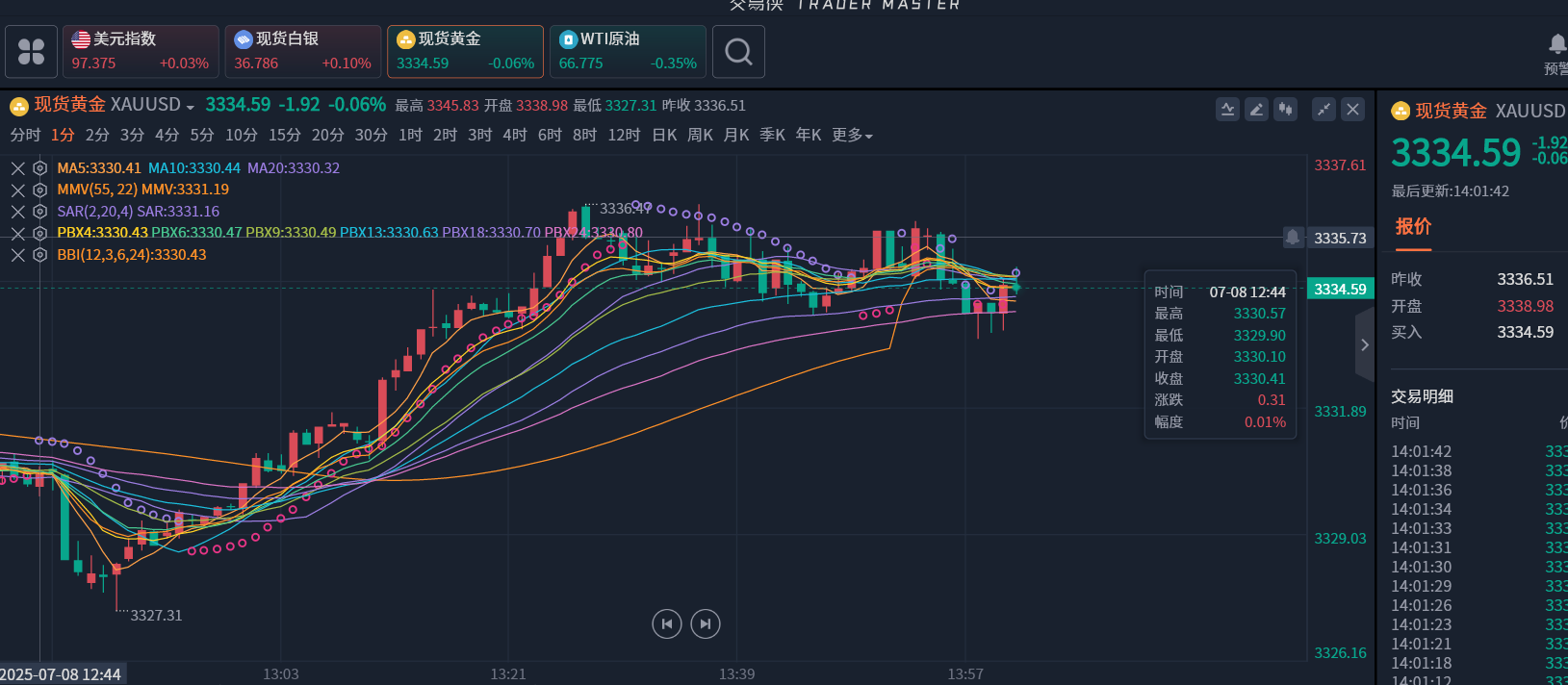Switch to the 4分 timeframe
The width and height of the screenshot is (1568, 685).
coord(167,135)
